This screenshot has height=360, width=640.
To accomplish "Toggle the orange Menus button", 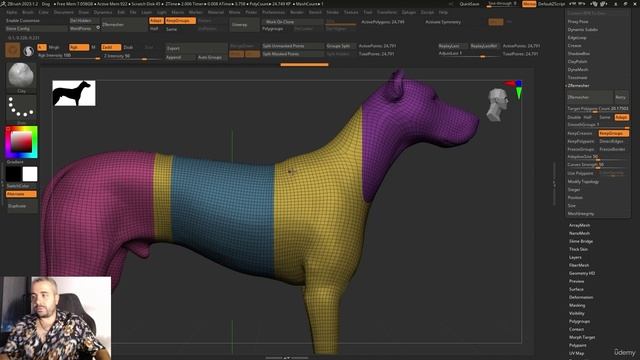I will coord(529,4).
